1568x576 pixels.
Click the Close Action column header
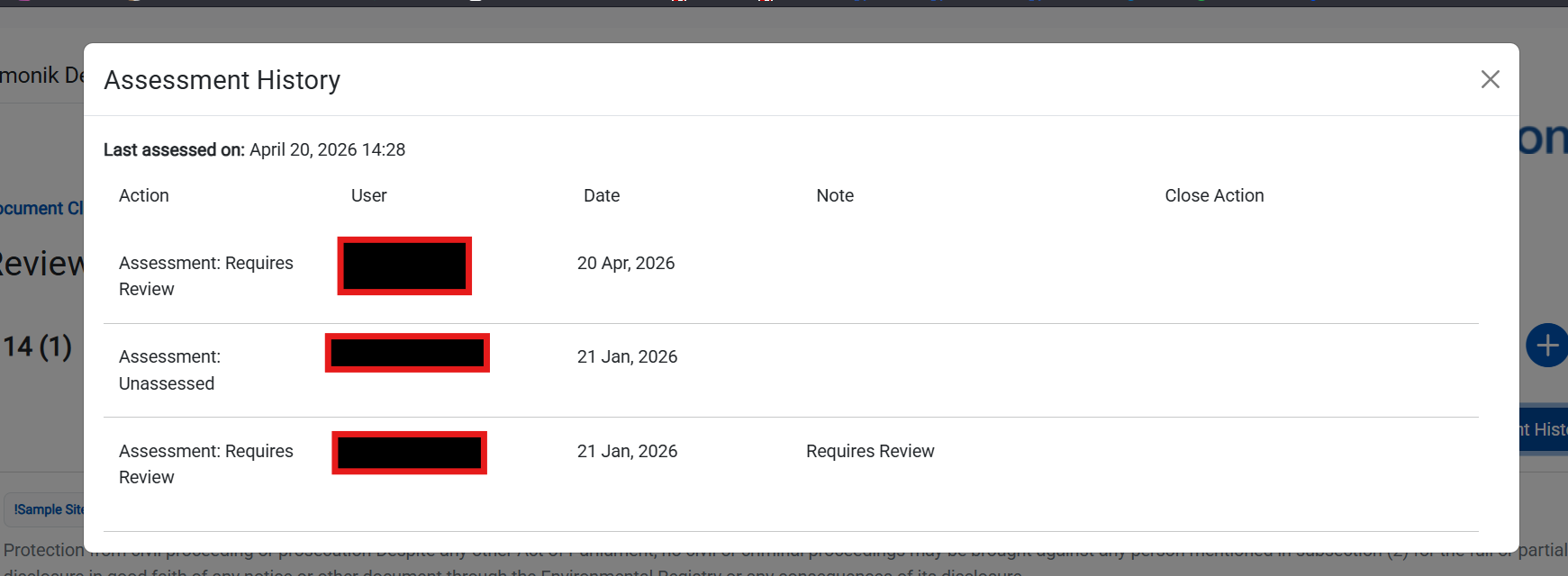click(x=1214, y=195)
